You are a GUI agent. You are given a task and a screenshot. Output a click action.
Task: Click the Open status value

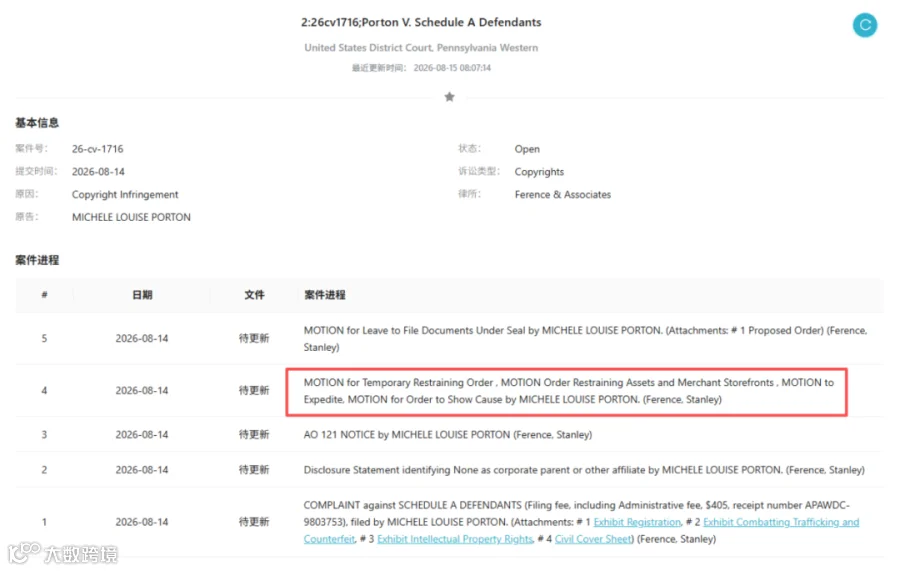click(x=527, y=149)
